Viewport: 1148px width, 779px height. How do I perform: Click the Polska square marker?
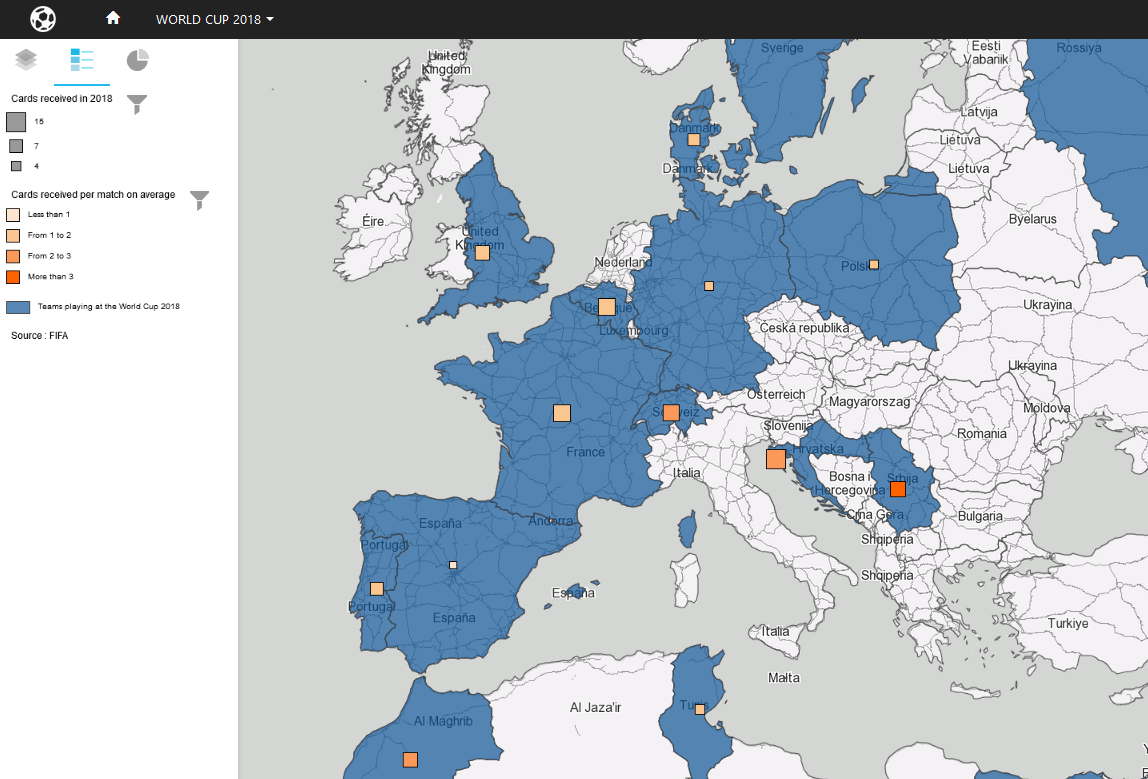[x=873, y=265]
